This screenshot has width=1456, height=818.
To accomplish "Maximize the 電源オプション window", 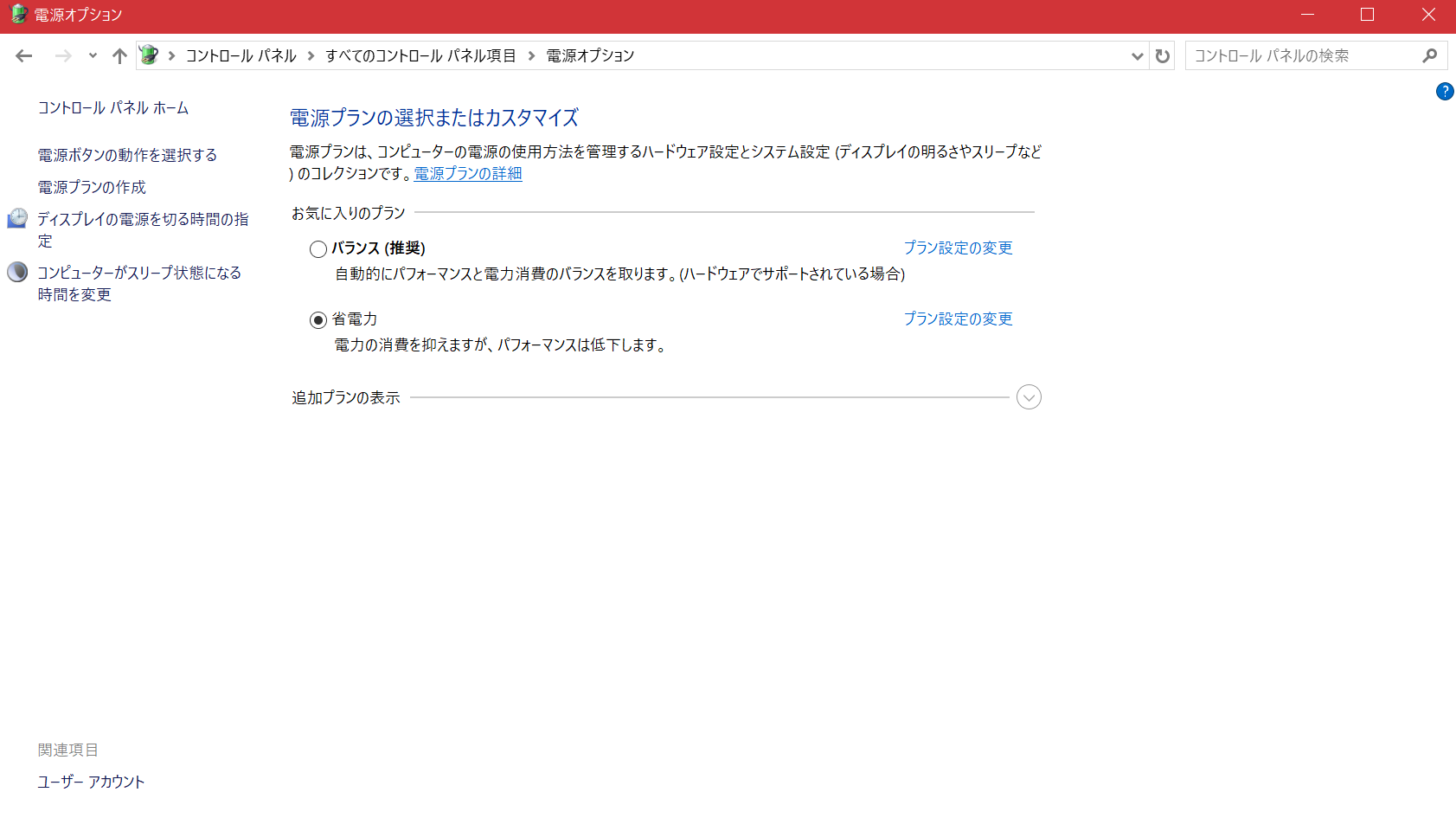I will click(x=1367, y=15).
